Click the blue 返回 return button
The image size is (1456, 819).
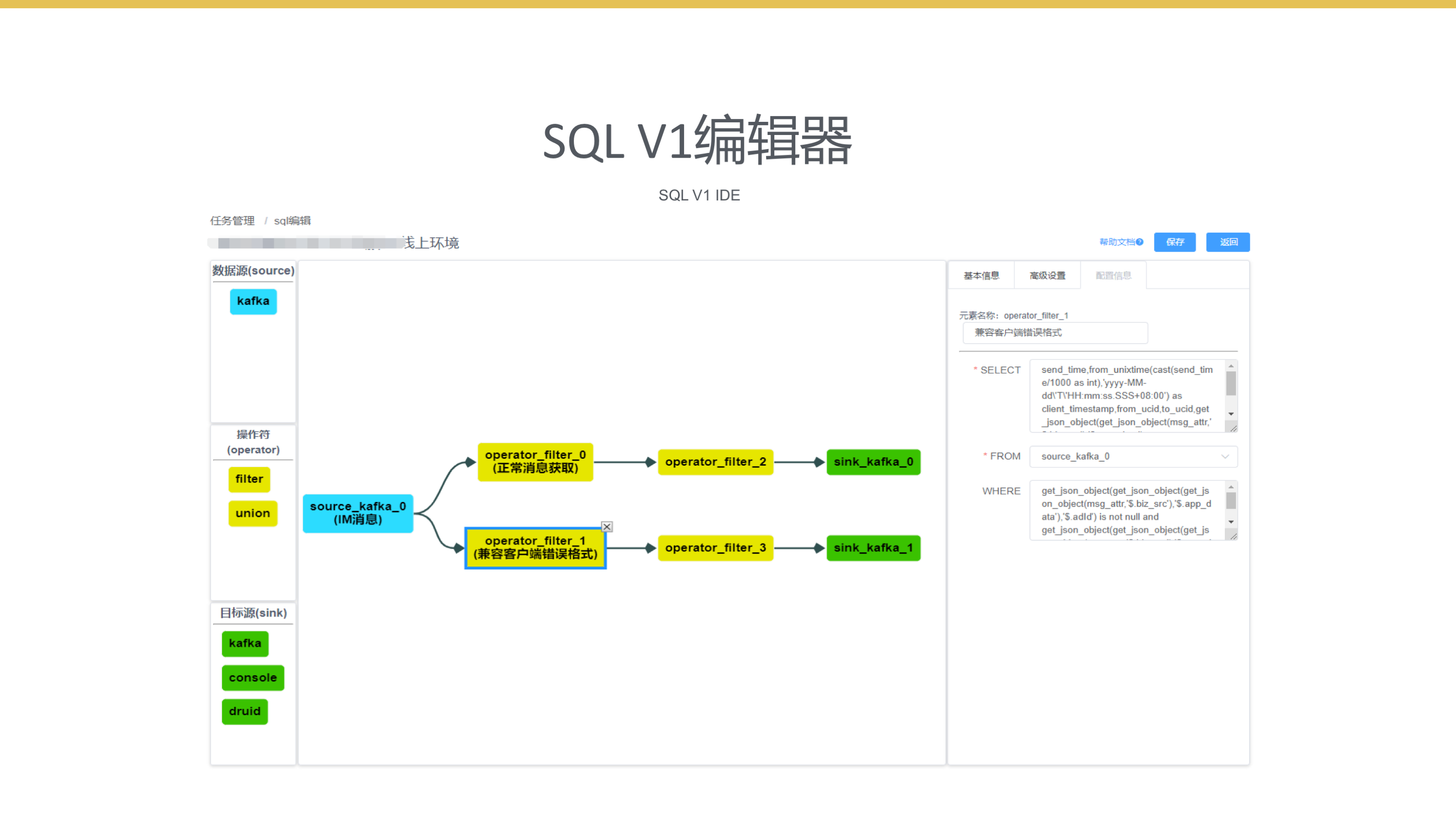pos(1228,242)
